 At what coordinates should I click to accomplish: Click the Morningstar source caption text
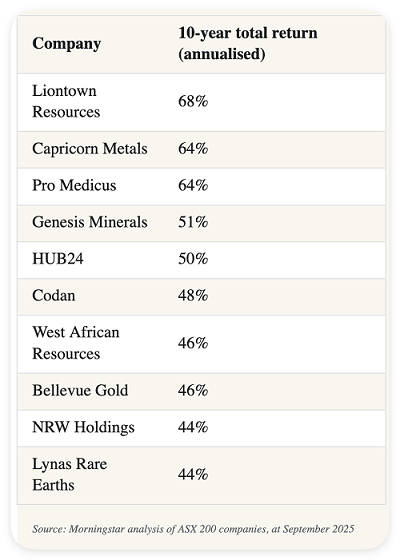pos(193,529)
